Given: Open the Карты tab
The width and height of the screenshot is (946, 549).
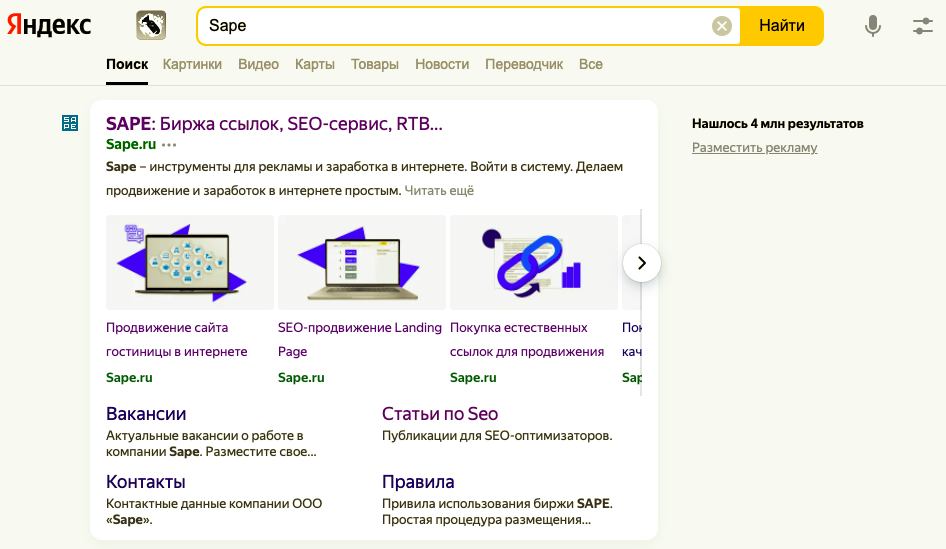Looking at the screenshot, I should (x=315, y=65).
